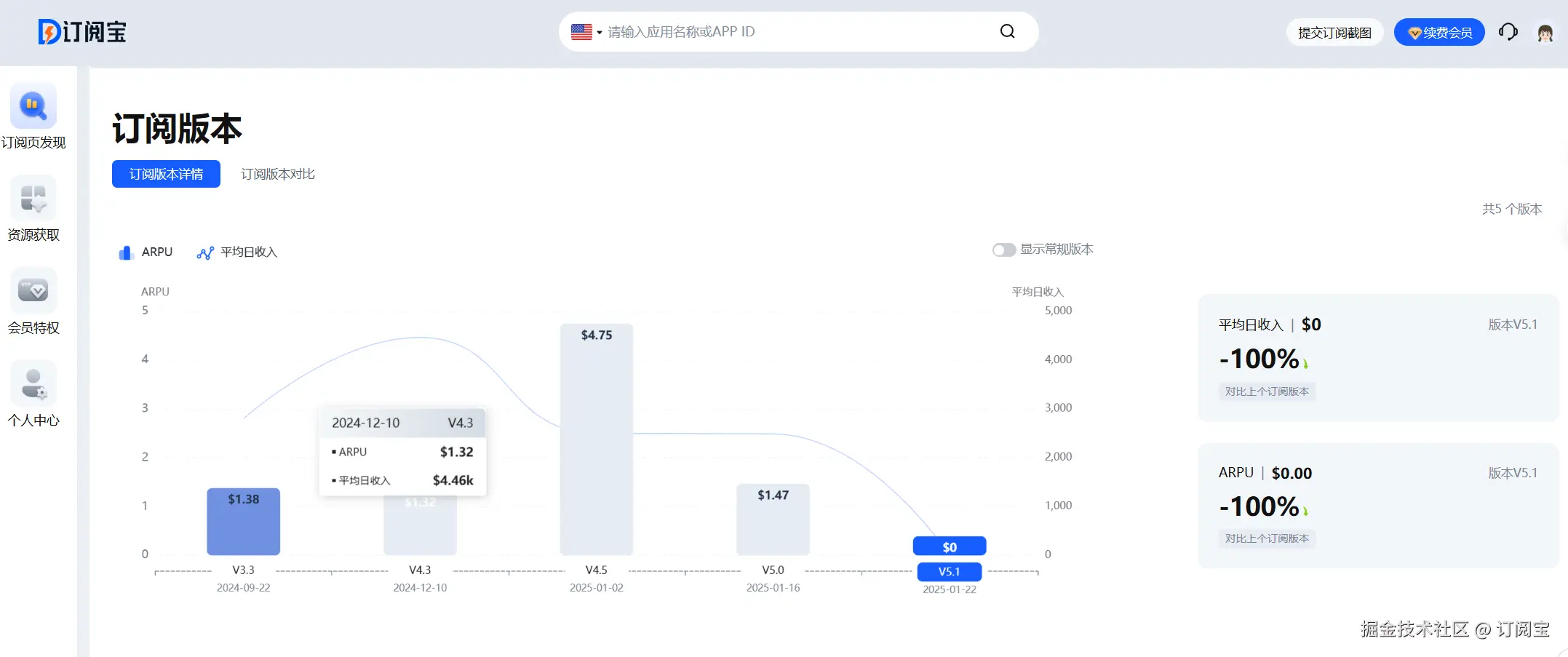This screenshot has width=1568, height=657.
Task: Open the country flag dropdown
Action: pyautogui.click(x=586, y=32)
